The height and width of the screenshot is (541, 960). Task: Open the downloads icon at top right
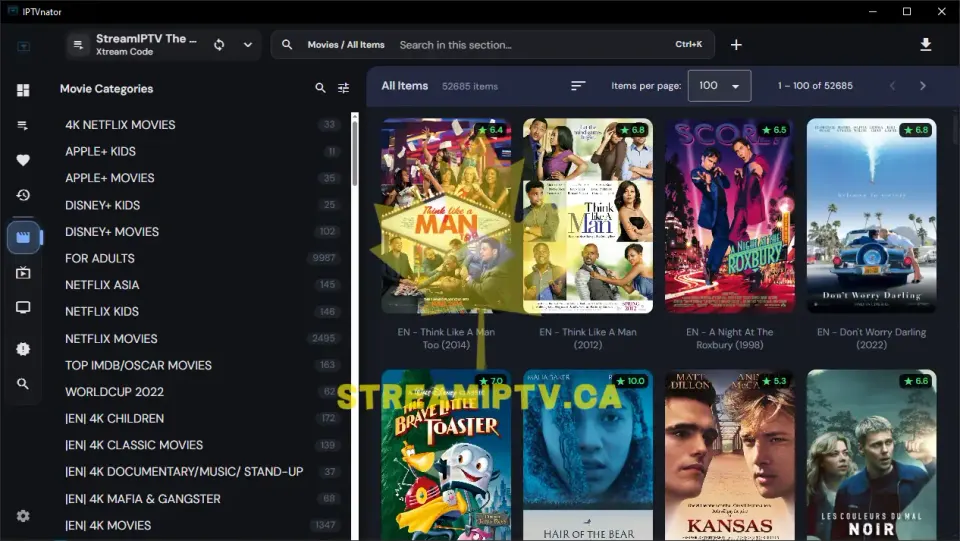coord(926,45)
